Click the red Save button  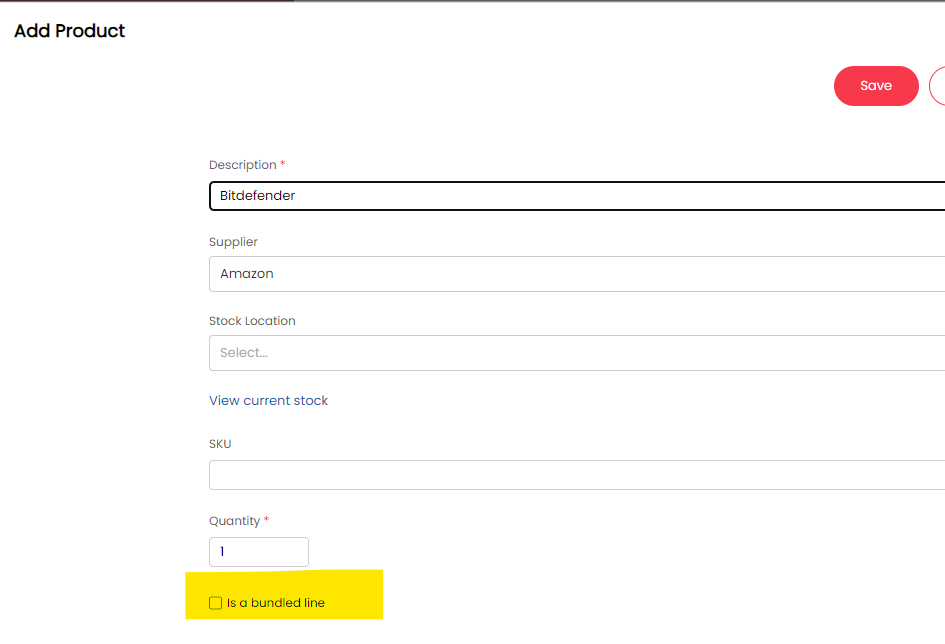[x=876, y=86]
